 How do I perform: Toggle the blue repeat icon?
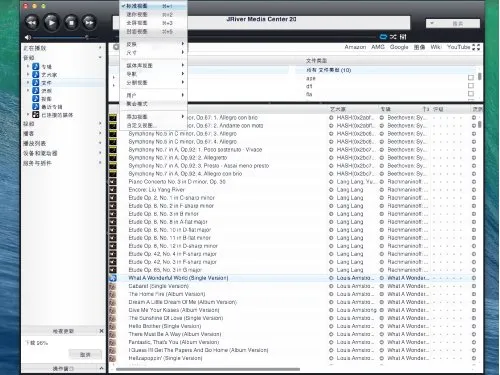(383, 37)
